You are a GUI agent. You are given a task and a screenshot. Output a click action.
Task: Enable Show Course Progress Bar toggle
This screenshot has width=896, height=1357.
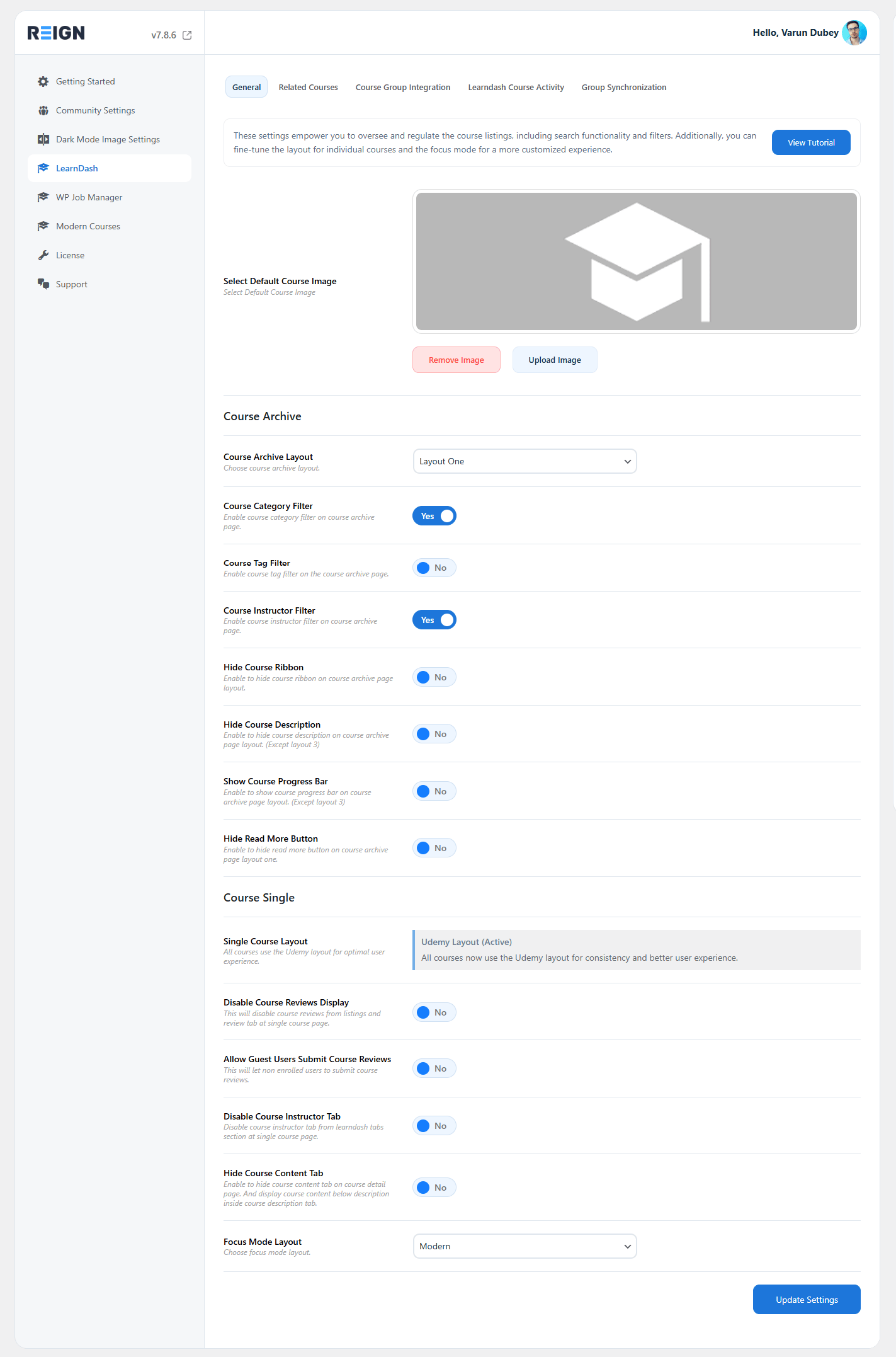coord(434,791)
